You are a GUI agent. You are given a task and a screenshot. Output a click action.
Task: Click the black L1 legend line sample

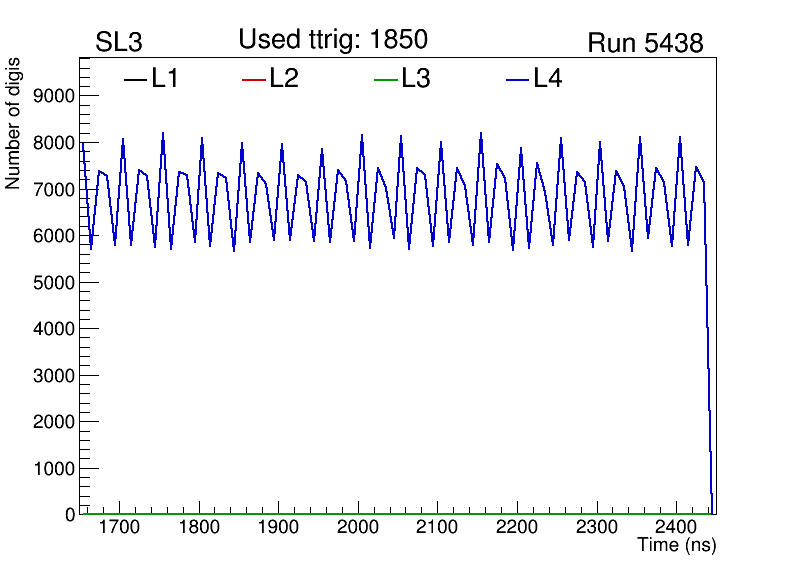[135, 80]
